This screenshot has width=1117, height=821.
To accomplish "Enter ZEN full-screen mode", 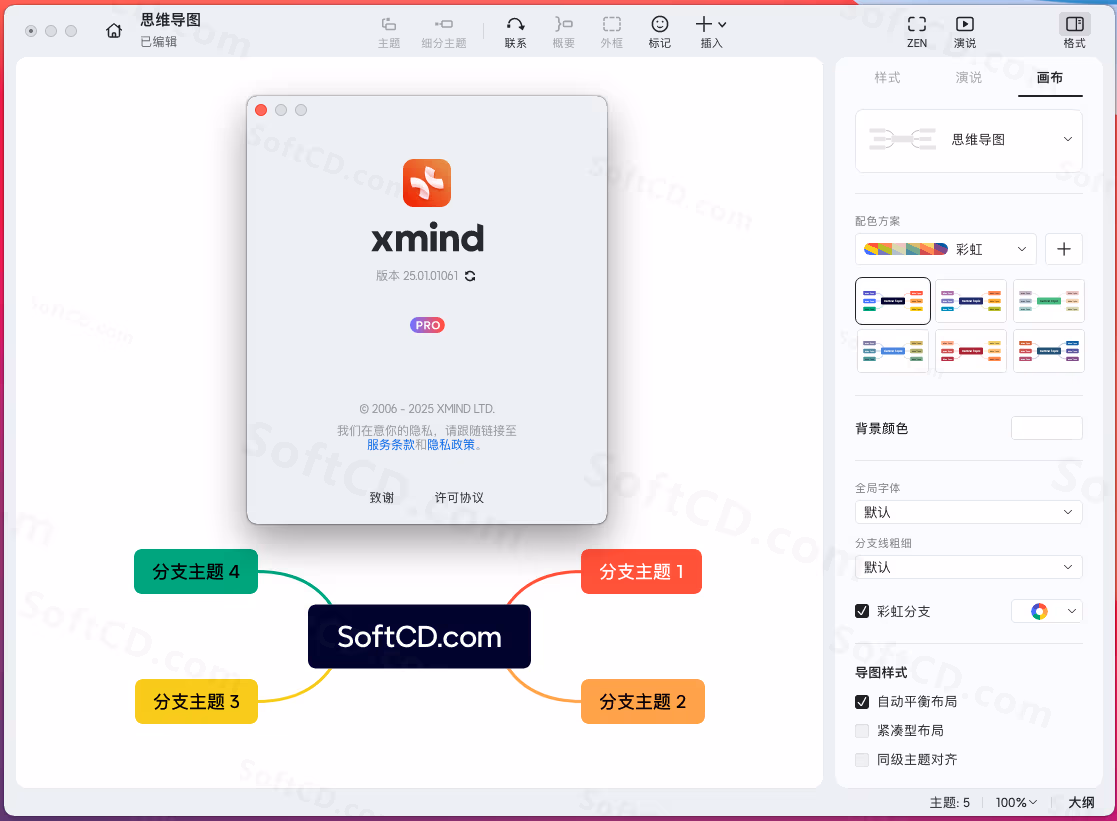I will 917,33.
